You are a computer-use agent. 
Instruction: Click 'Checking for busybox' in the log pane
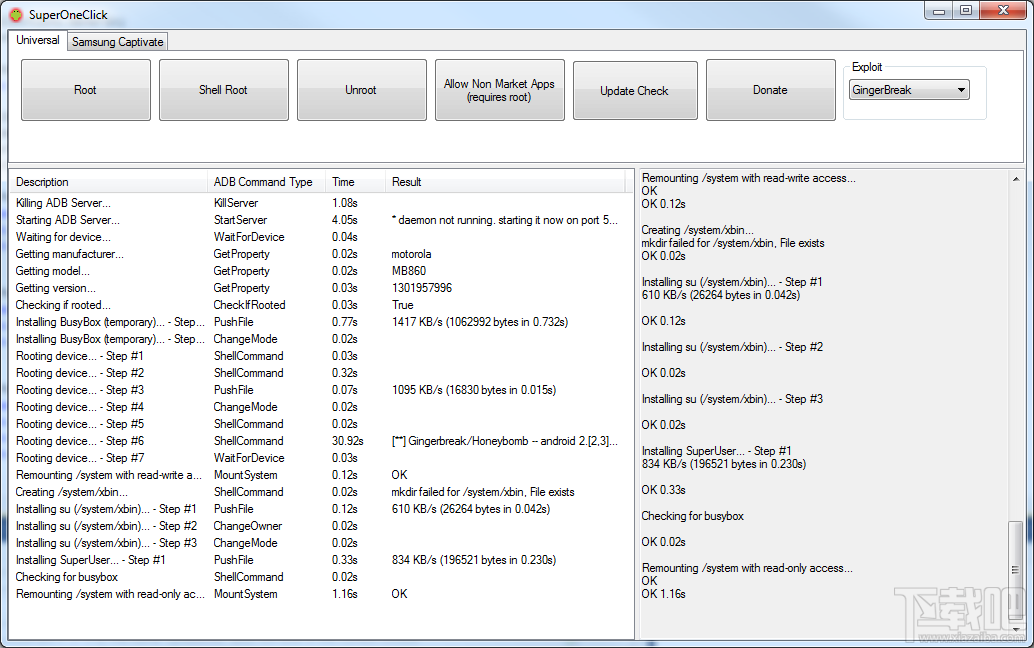[692, 516]
